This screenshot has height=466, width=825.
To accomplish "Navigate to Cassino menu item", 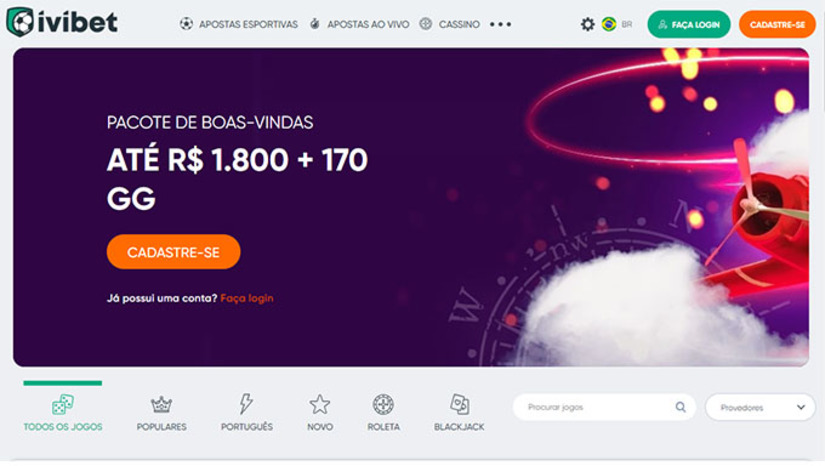I will click(x=450, y=24).
